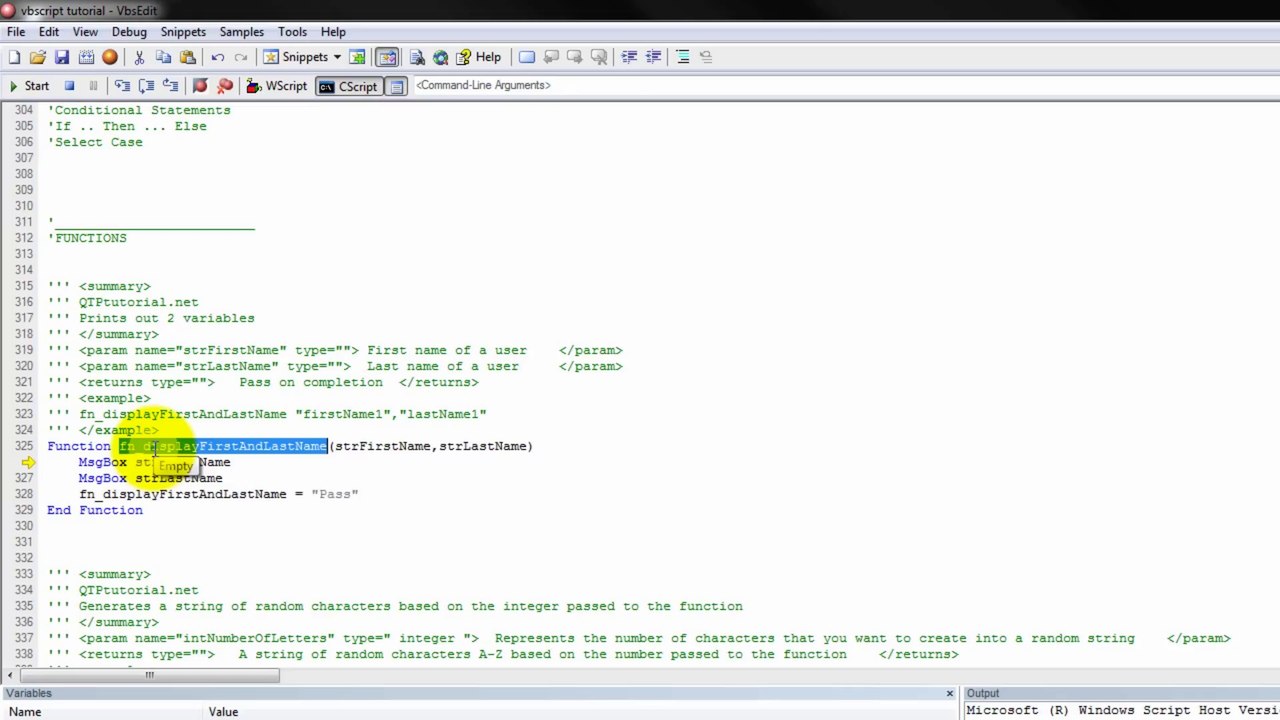Click the New file icon
The height and width of the screenshot is (720, 1280).
pyautogui.click(x=14, y=57)
